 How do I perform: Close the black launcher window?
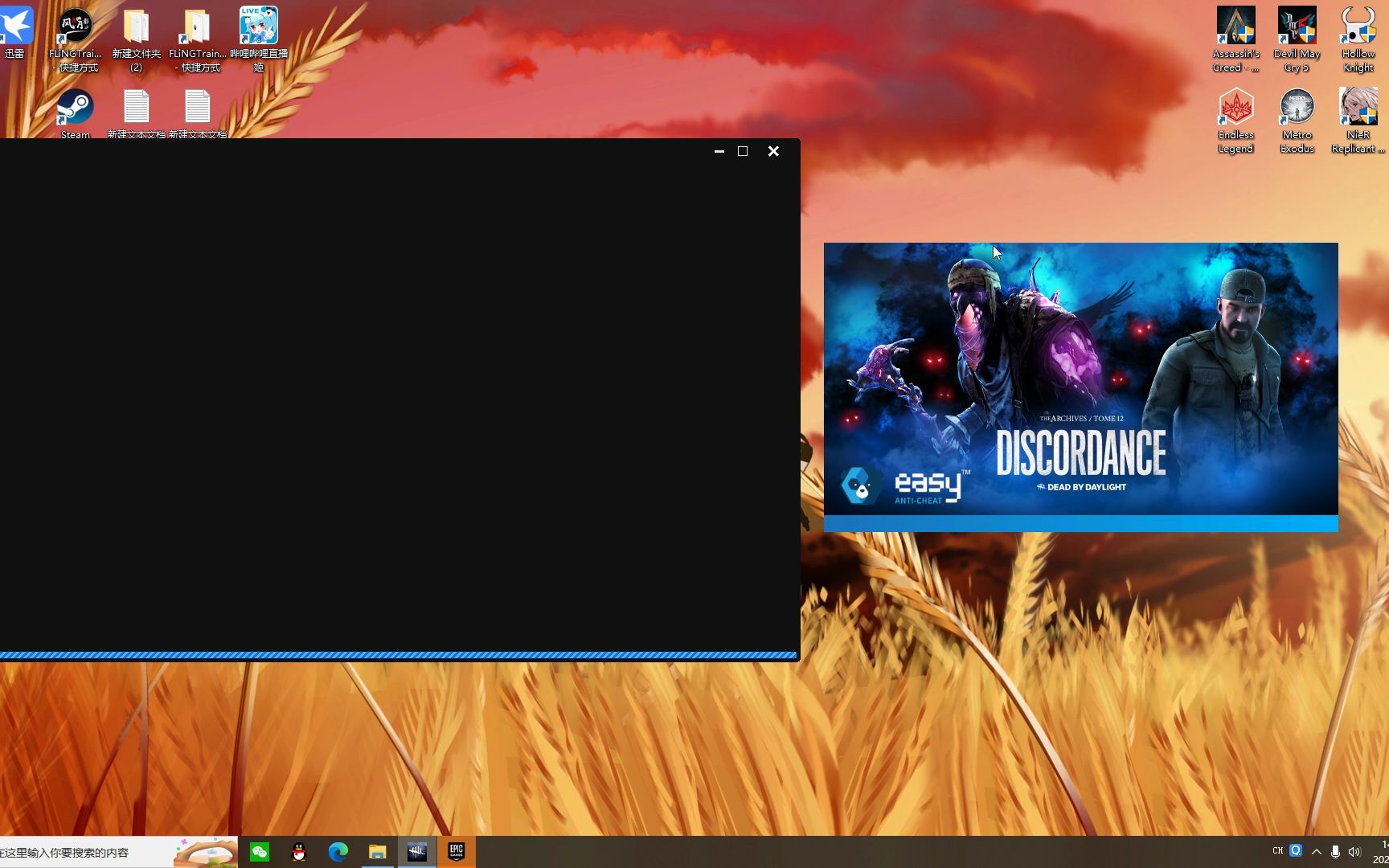[x=773, y=151]
